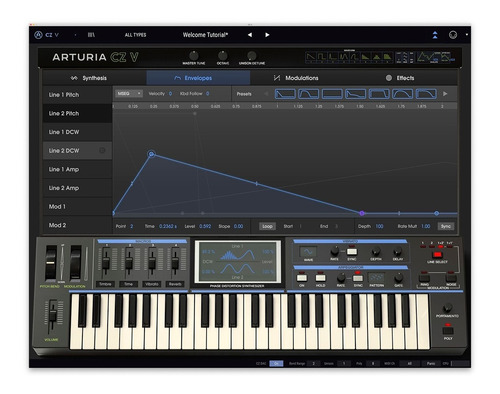This screenshot has height=394, width=500.
Task: Switch to the Synthesis tab
Action: point(94,78)
